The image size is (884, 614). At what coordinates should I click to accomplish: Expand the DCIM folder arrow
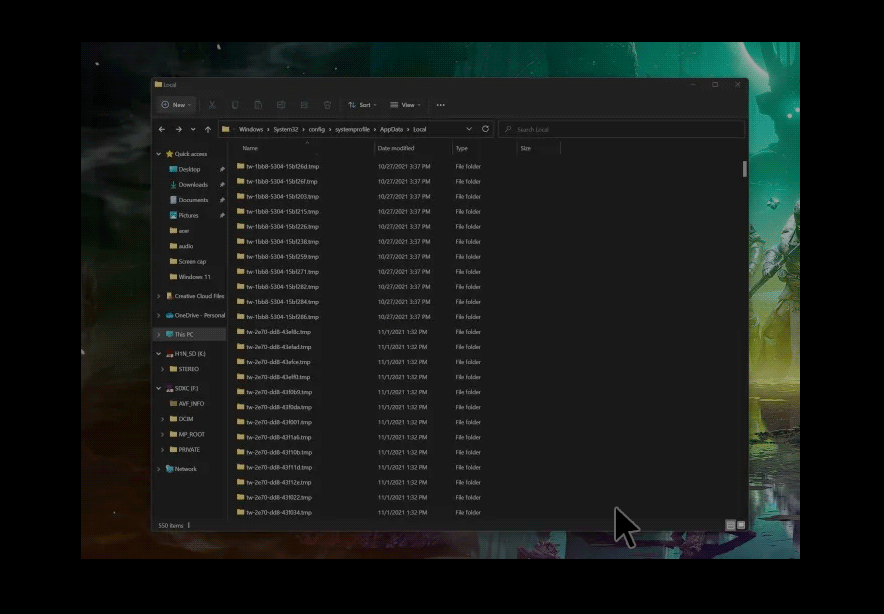tap(162, 419)
